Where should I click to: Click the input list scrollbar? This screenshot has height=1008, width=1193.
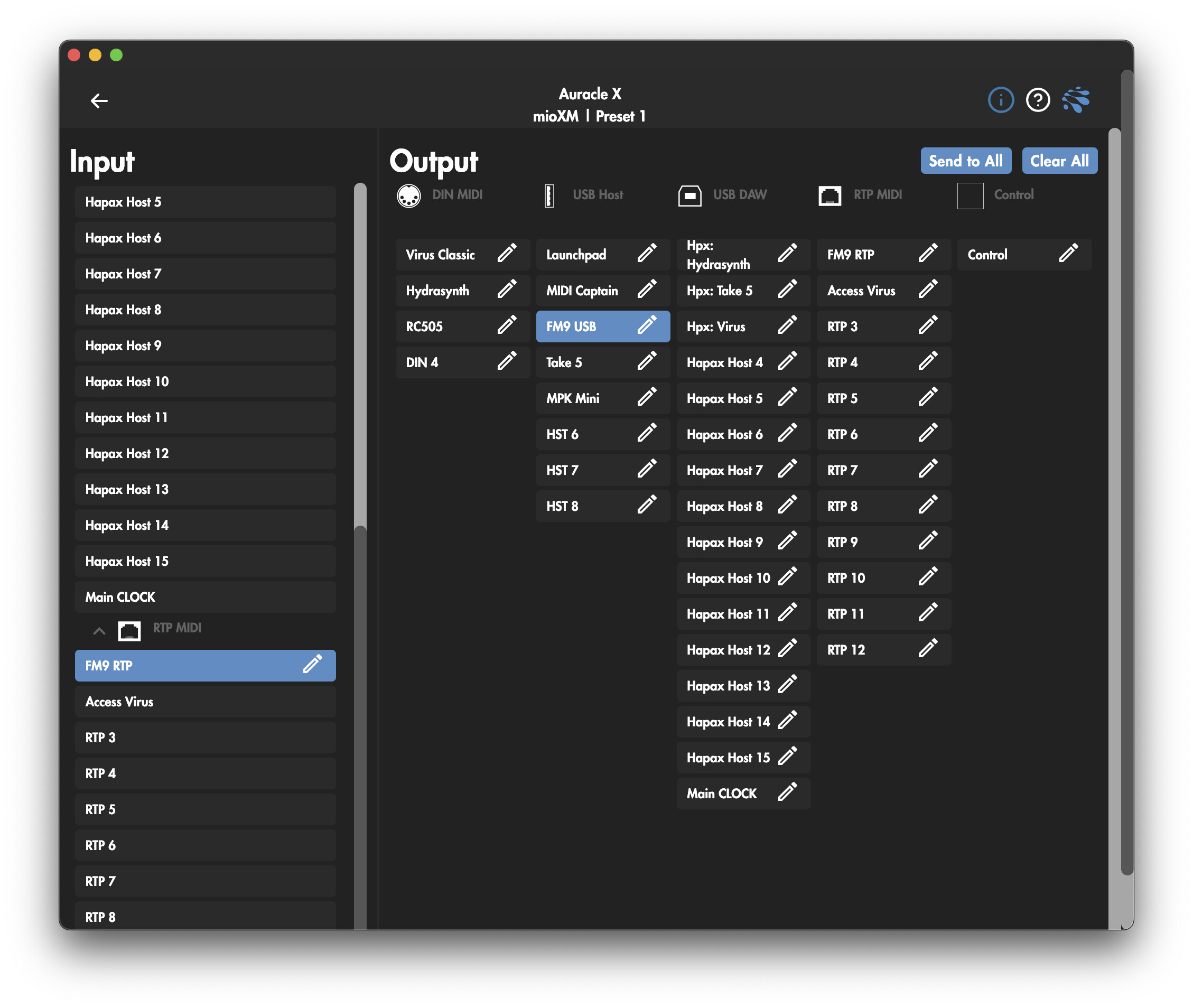[x=359, y=354]
